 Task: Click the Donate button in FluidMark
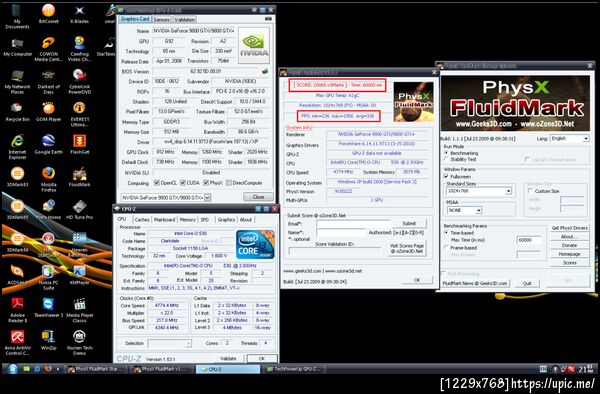point(569,245)
